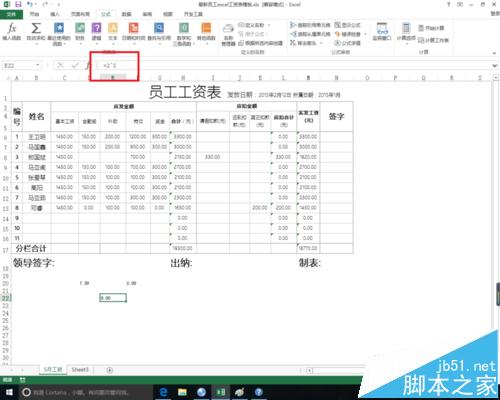Image resolution: width=500 pixels, height=400 pixels.
Task: Click the 签字 header cell
Action: click(x=336, y=116)
